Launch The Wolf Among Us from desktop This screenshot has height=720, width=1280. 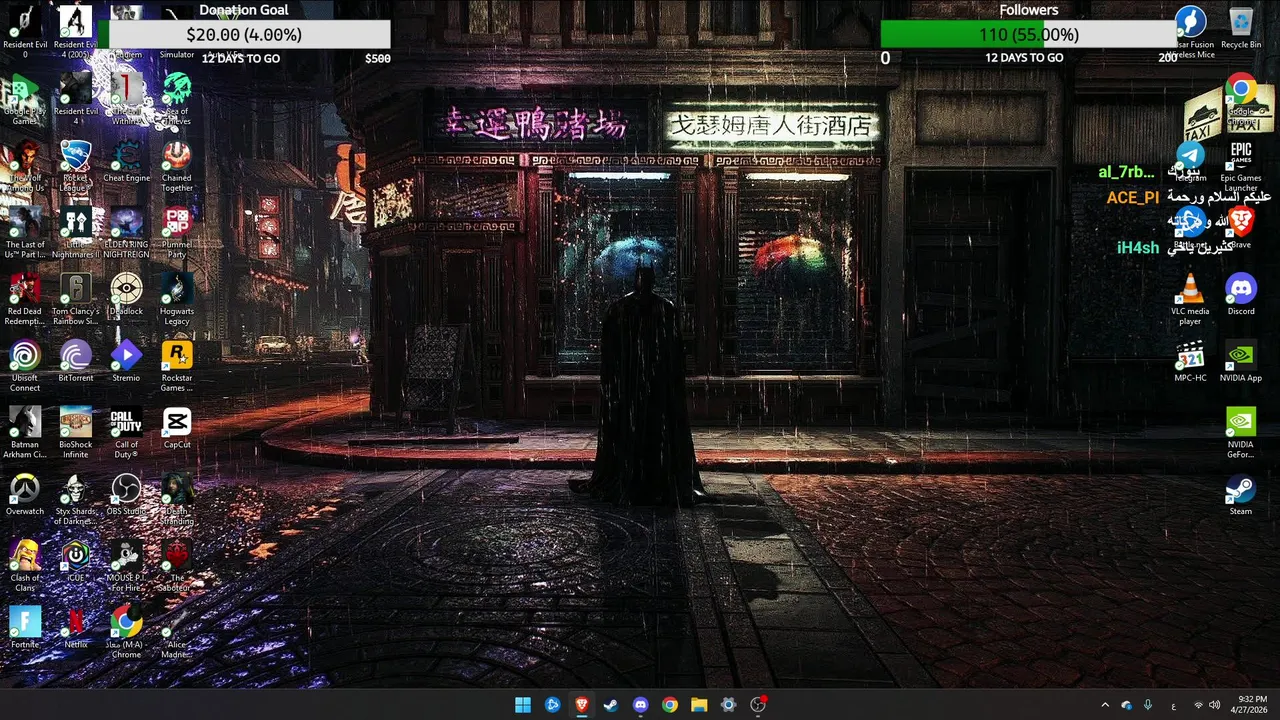pos(25,165)
